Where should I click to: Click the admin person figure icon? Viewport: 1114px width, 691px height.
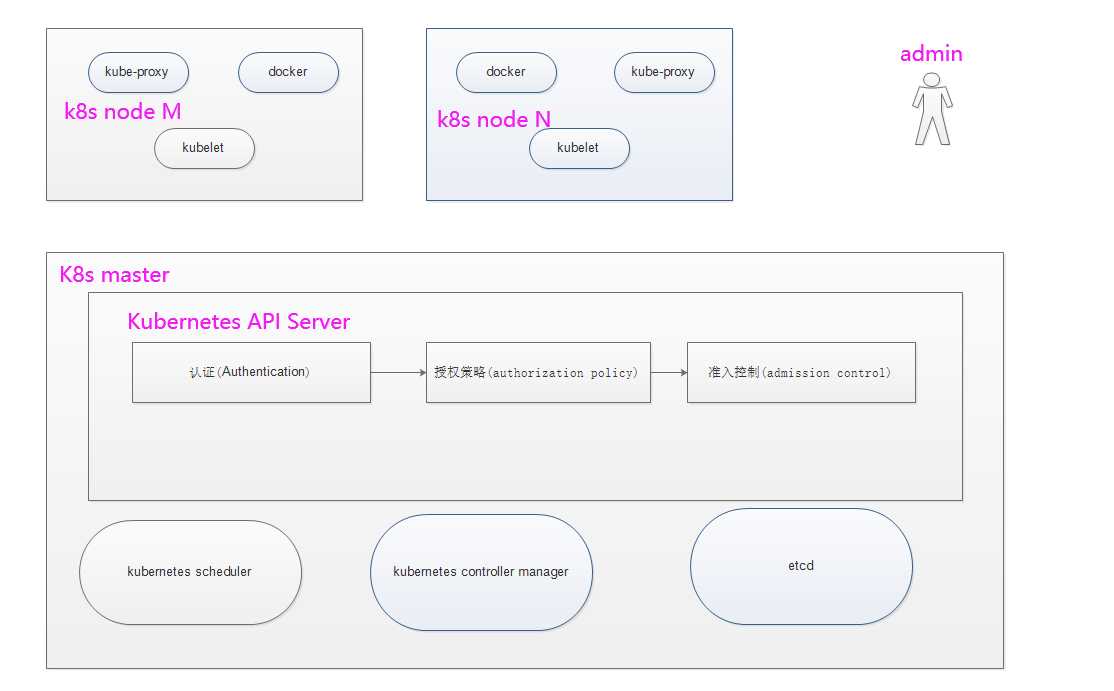[x=931, y=109]
